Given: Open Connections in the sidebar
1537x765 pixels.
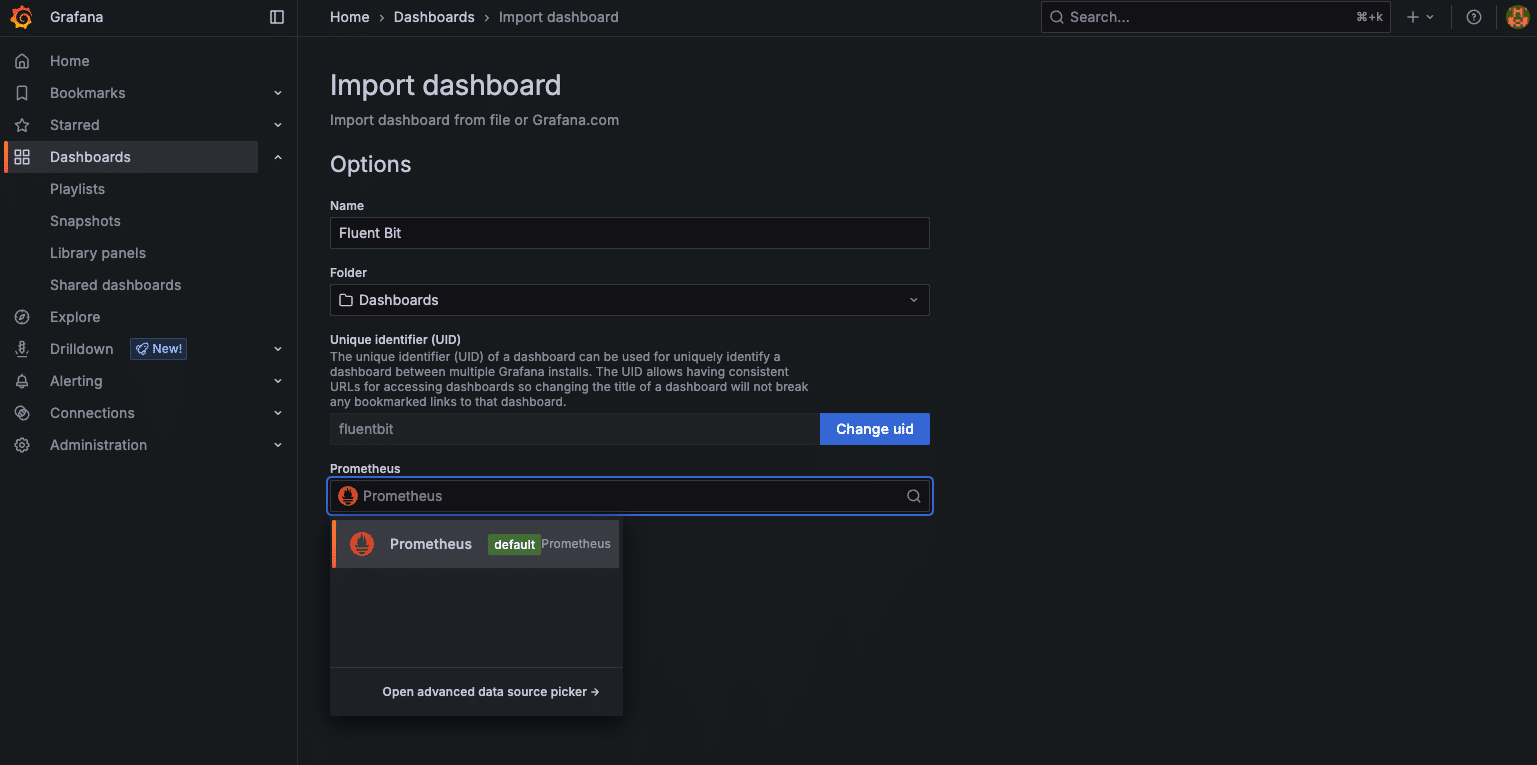Looking at the screenshot, I should (92, 413).
